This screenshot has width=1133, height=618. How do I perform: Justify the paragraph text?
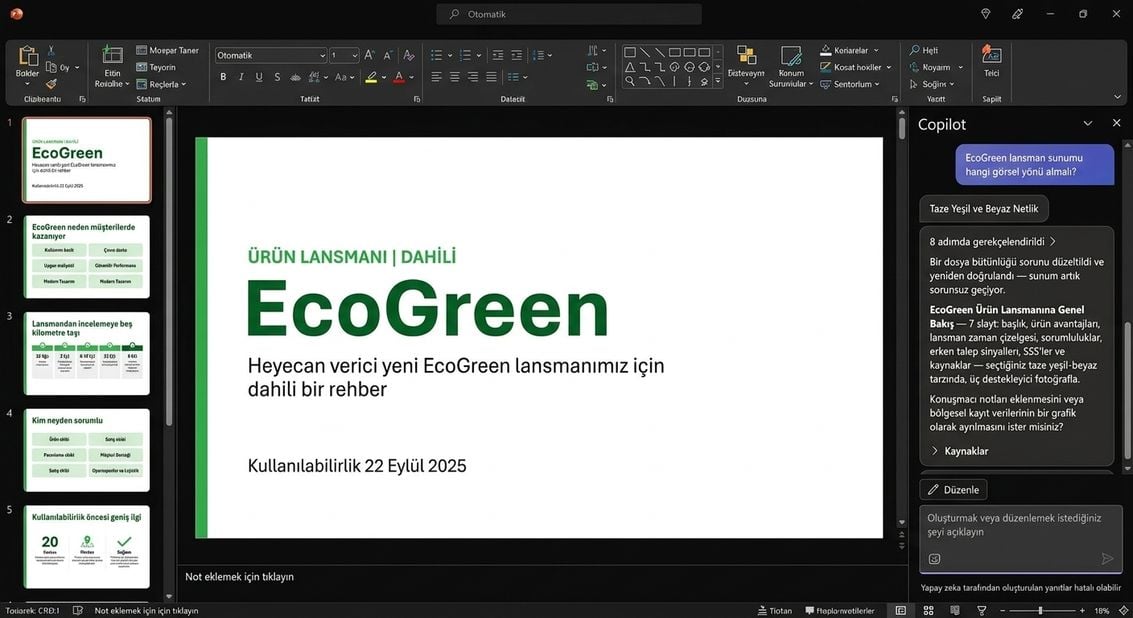[491, 77]
